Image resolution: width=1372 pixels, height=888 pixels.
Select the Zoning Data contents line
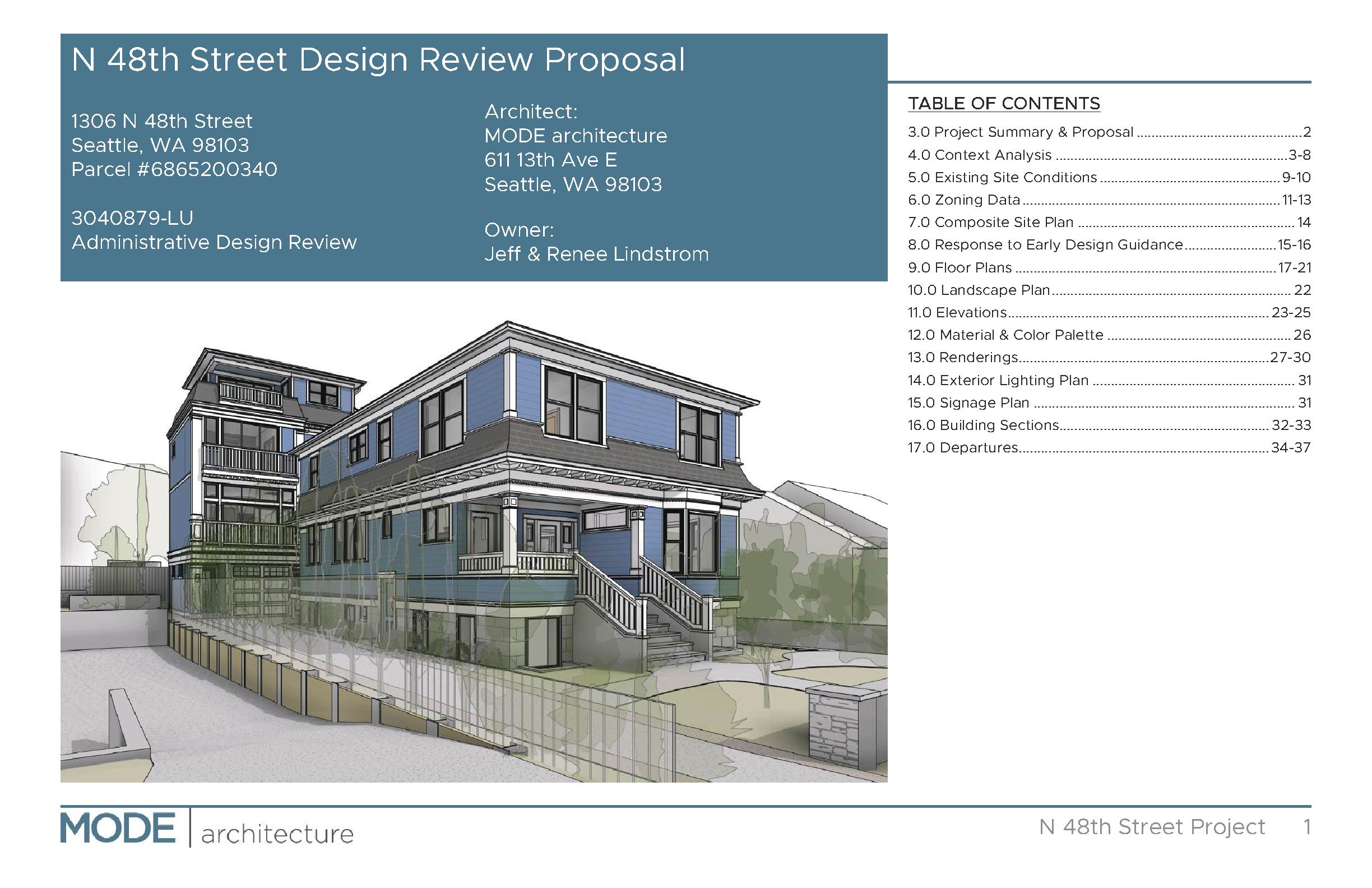pyautogui.click(x=964, y=200)
